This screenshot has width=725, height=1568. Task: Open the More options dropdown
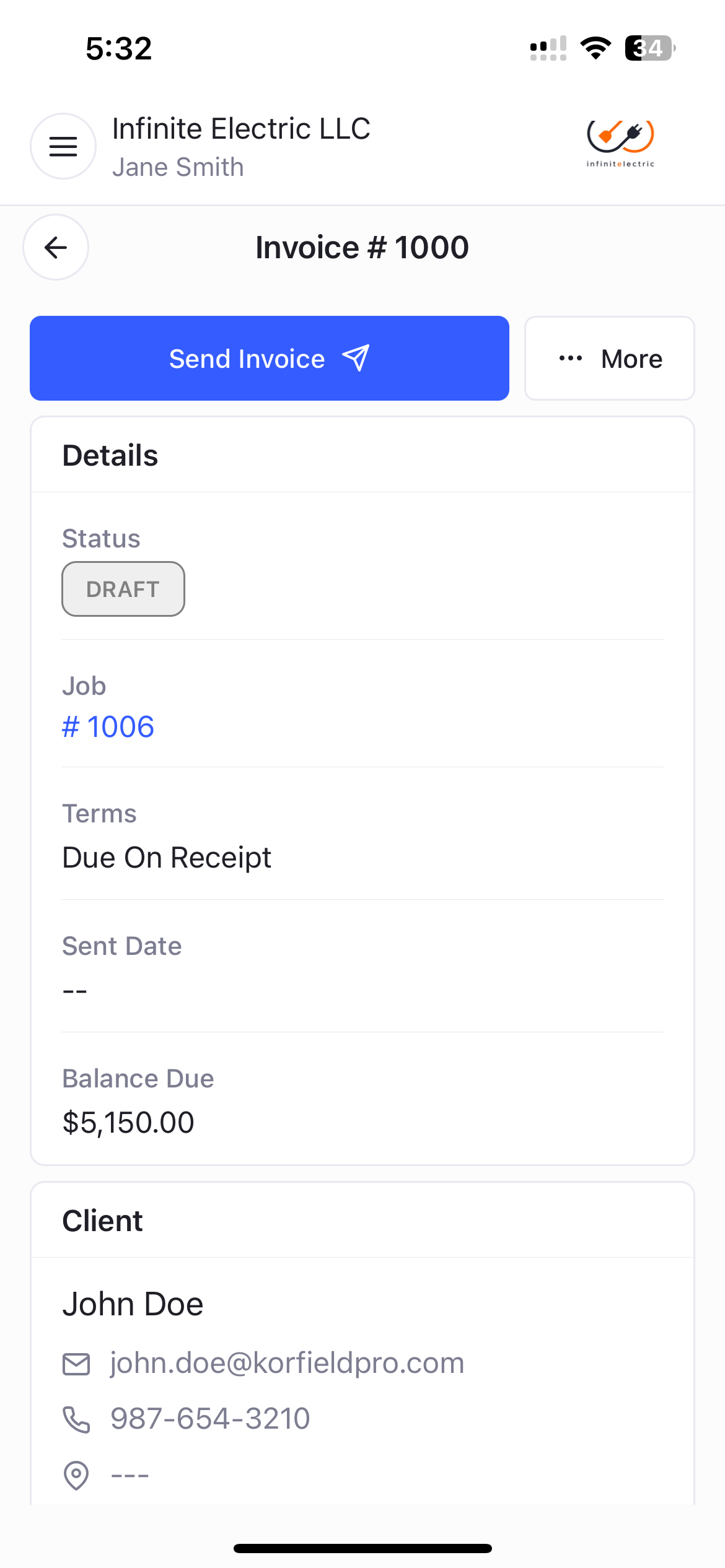(x=610, y=359)
